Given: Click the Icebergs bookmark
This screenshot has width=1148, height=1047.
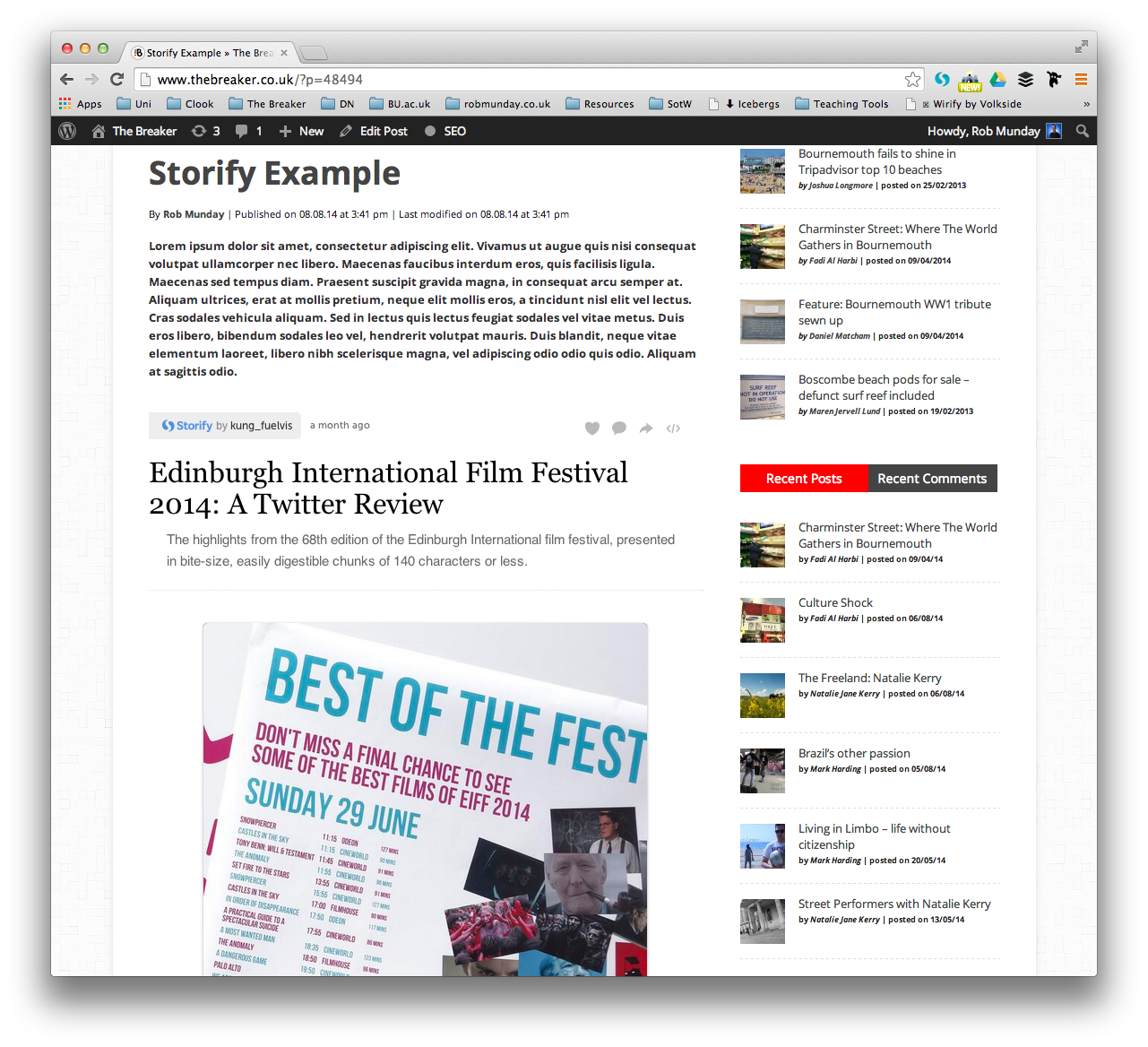Looking at the screenshot, I should [x=744, y=104].
